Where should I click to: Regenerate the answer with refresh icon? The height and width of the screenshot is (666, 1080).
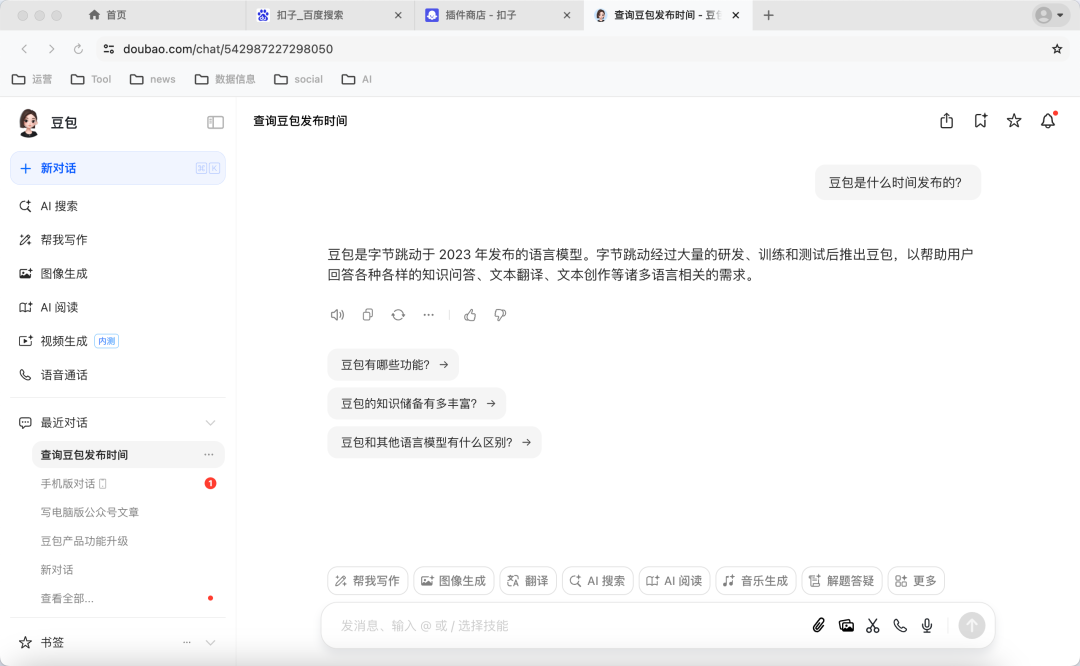point(399,314)
